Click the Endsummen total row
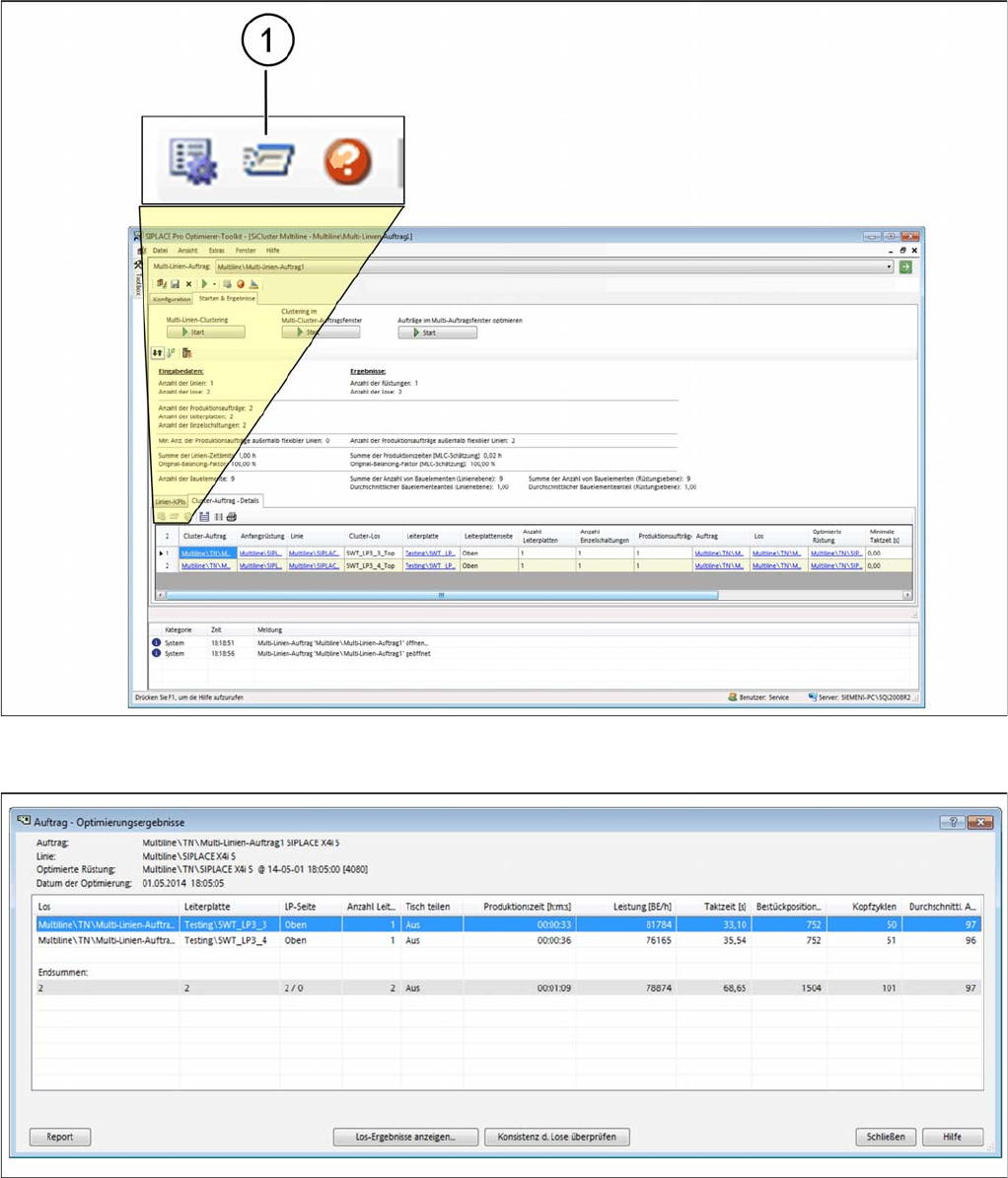1008x1178 pixels. 507,988
